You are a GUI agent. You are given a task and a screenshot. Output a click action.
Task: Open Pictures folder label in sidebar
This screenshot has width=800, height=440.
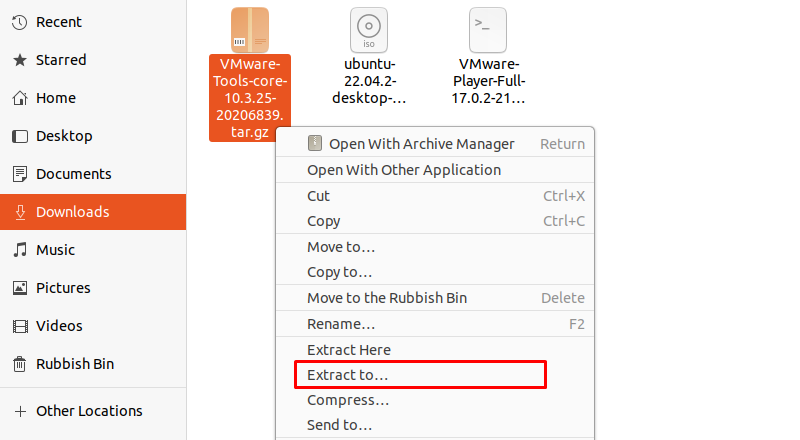pyautogui.click(x=63, y=288)
